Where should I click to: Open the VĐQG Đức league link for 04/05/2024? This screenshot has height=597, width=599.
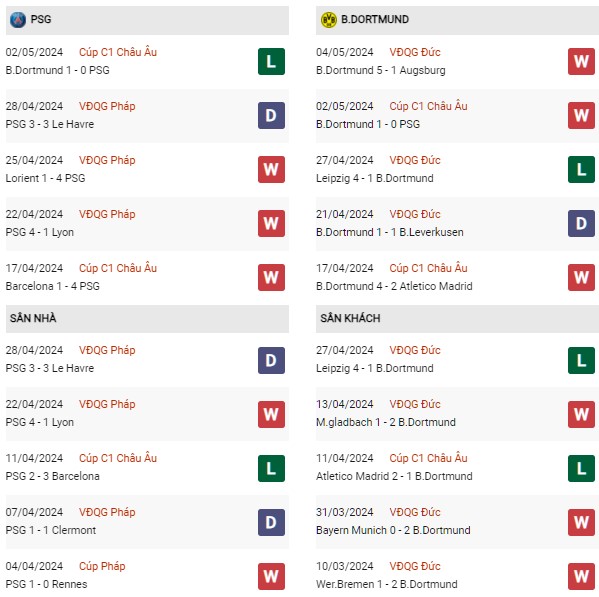(x=415, y=52)
